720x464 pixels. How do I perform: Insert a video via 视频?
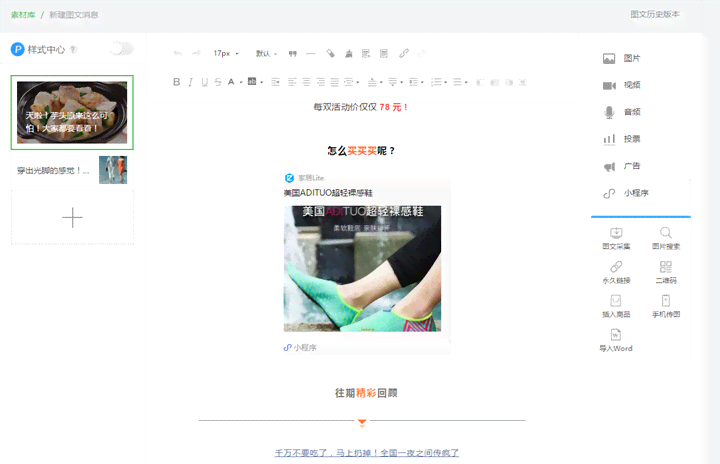[622, 85]
